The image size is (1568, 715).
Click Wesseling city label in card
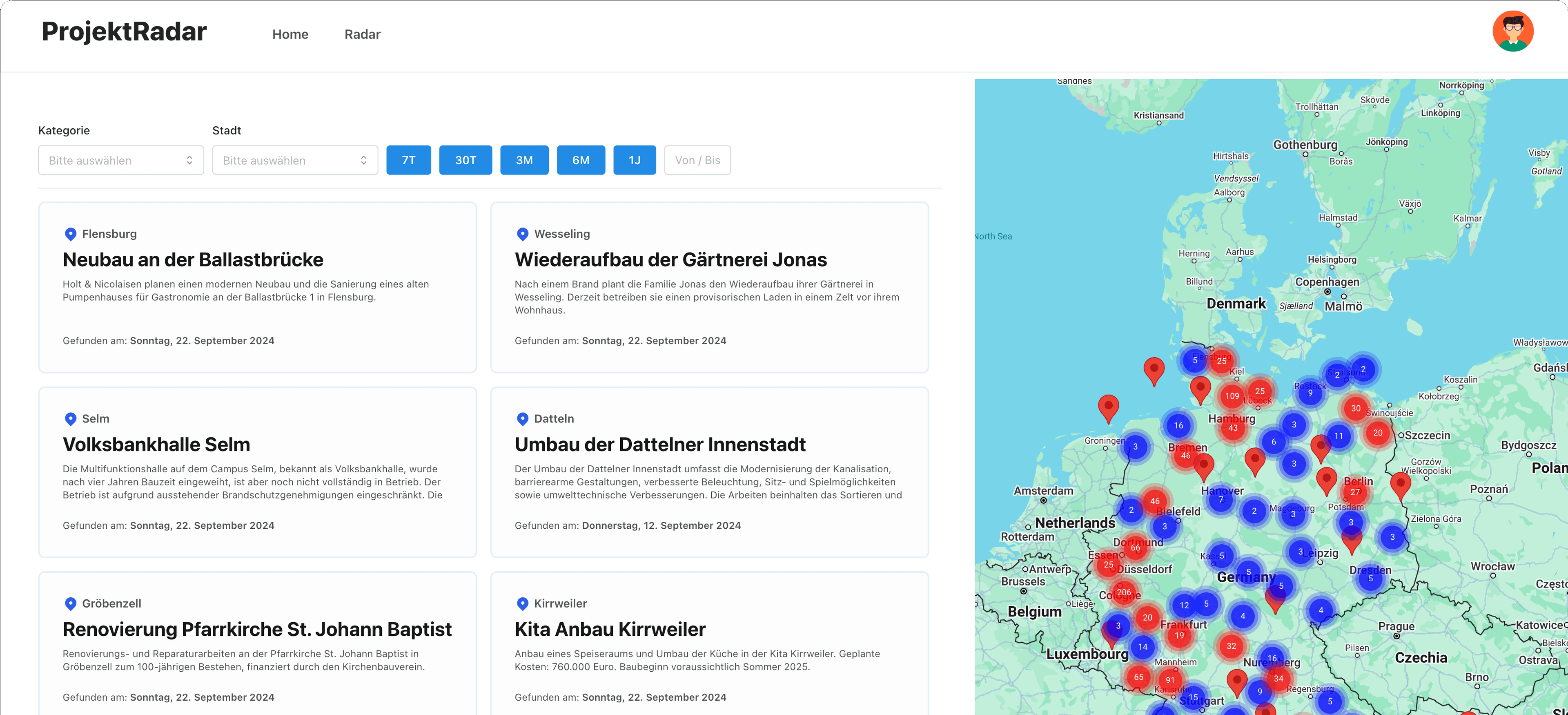562,234
